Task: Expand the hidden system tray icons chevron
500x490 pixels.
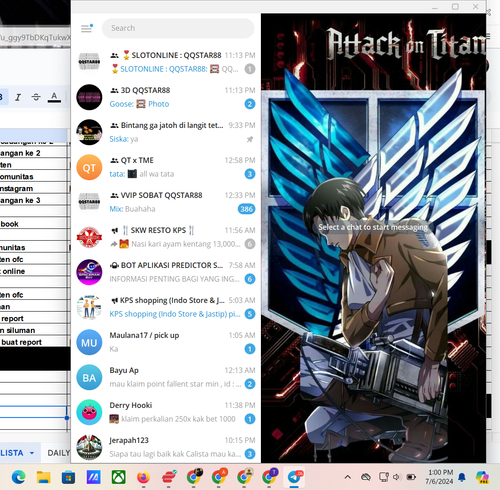Action: point(348,477)
